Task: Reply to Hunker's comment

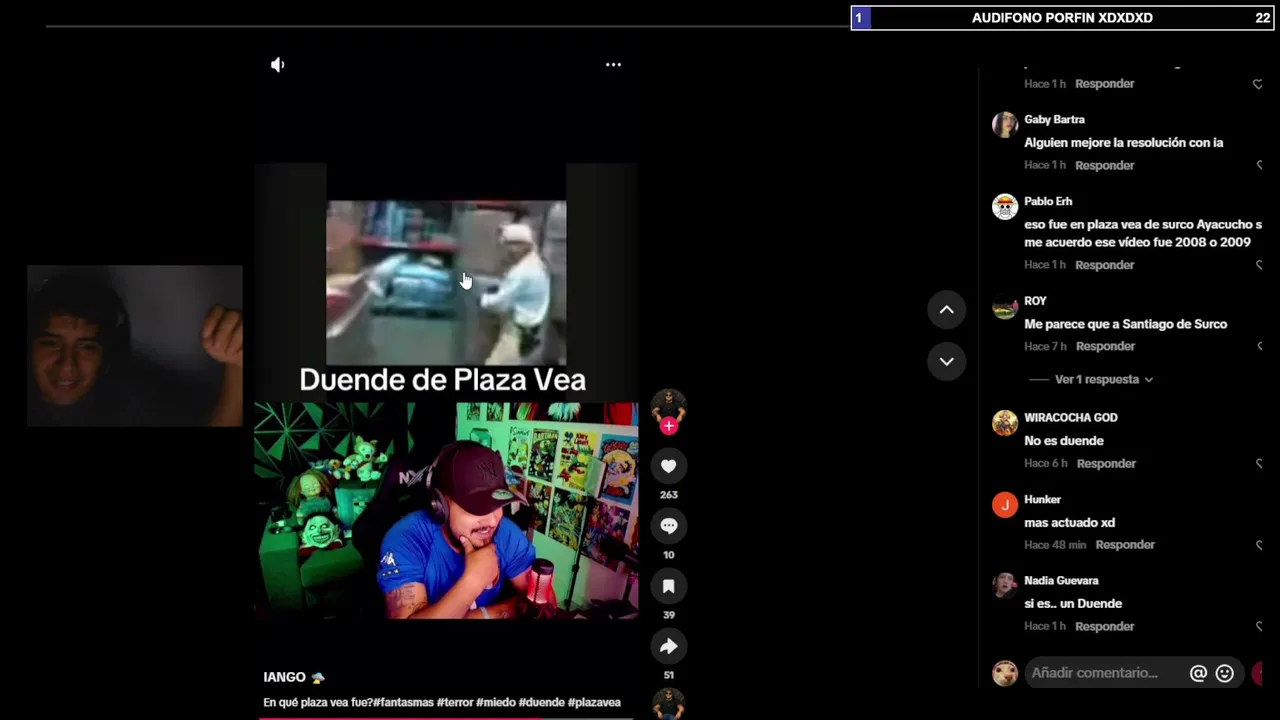Action: (1125, 545)
